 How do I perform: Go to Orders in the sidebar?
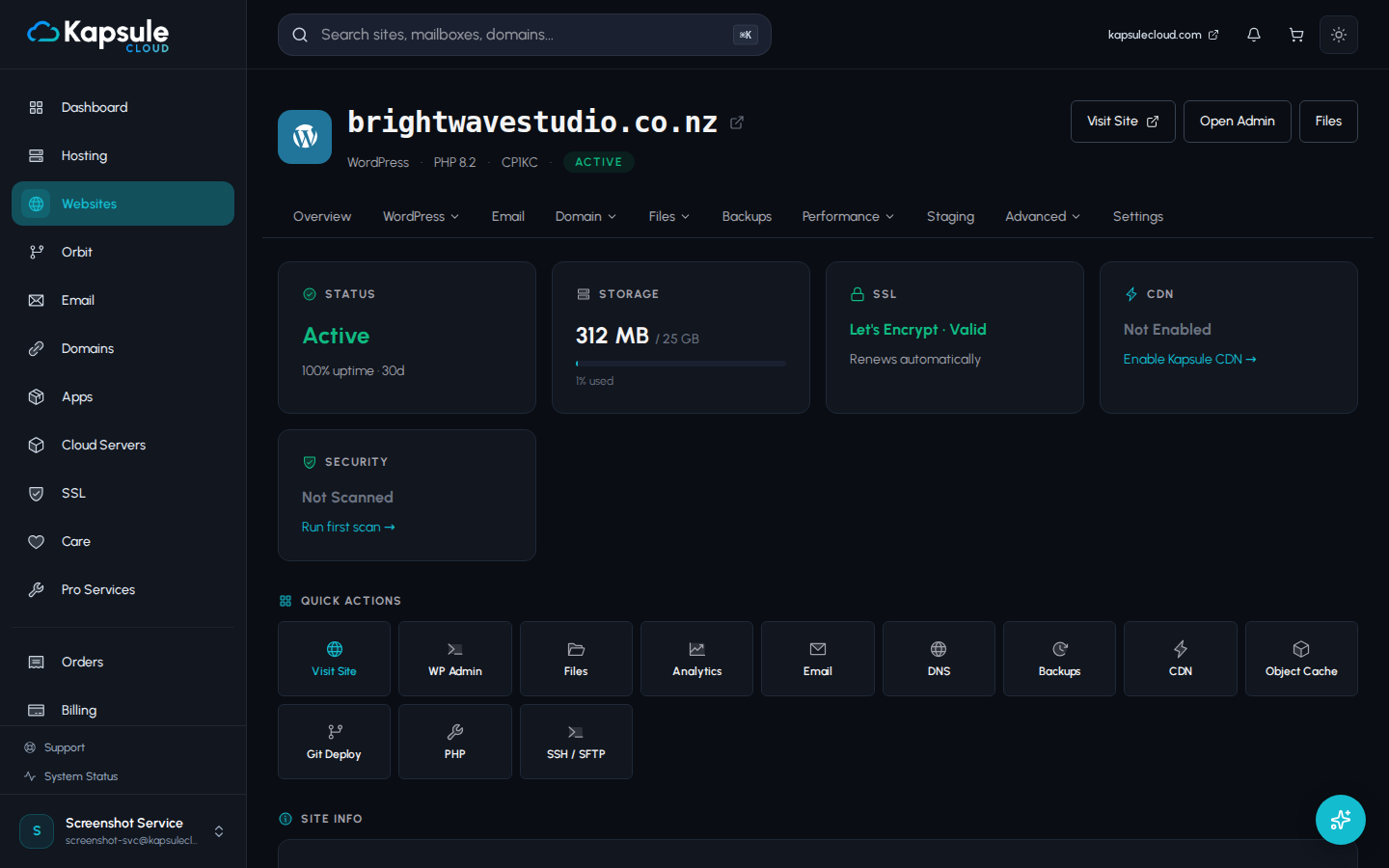click(123, 662)
